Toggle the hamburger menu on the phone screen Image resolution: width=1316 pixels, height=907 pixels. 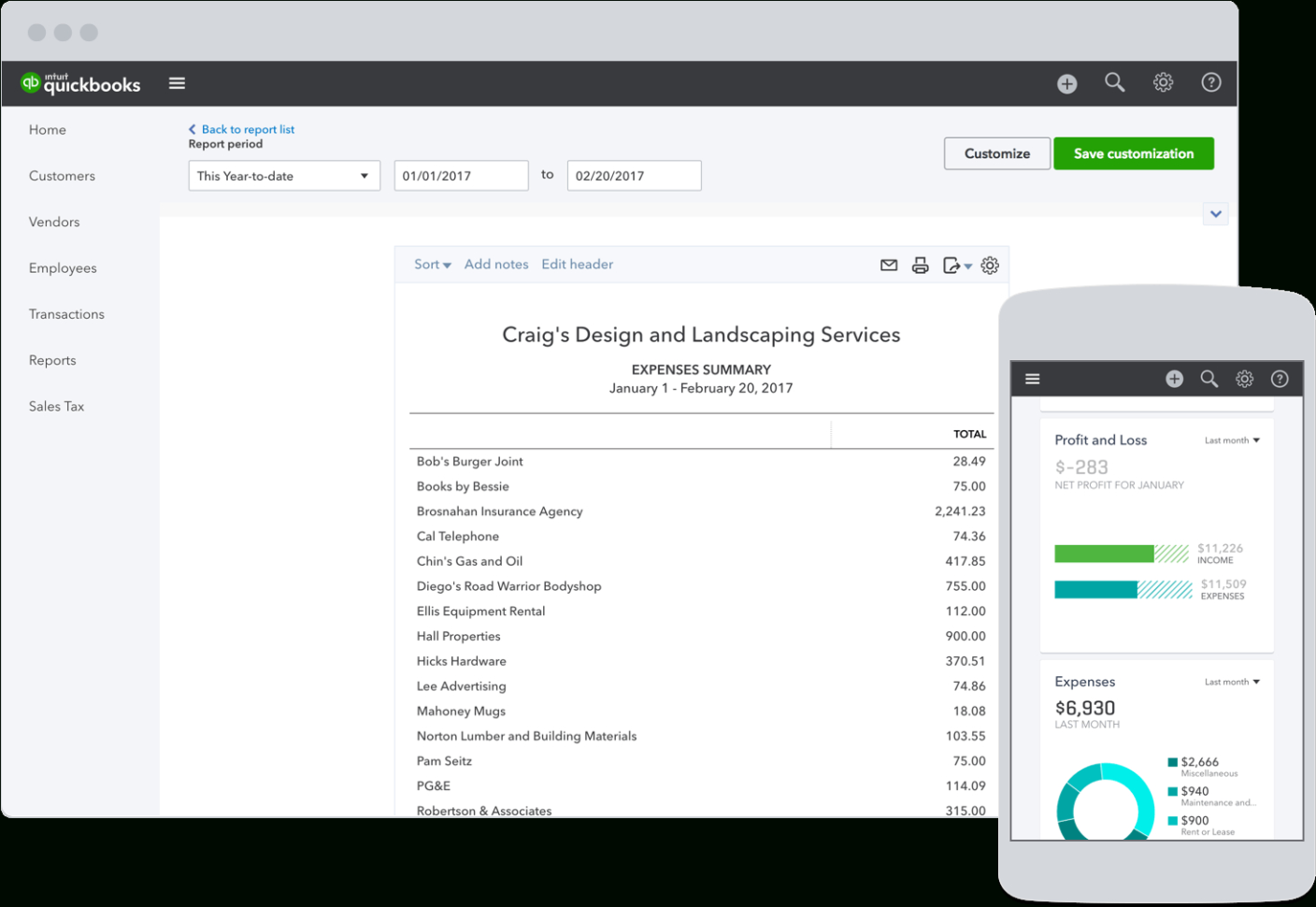click(x=1032, y=378)
